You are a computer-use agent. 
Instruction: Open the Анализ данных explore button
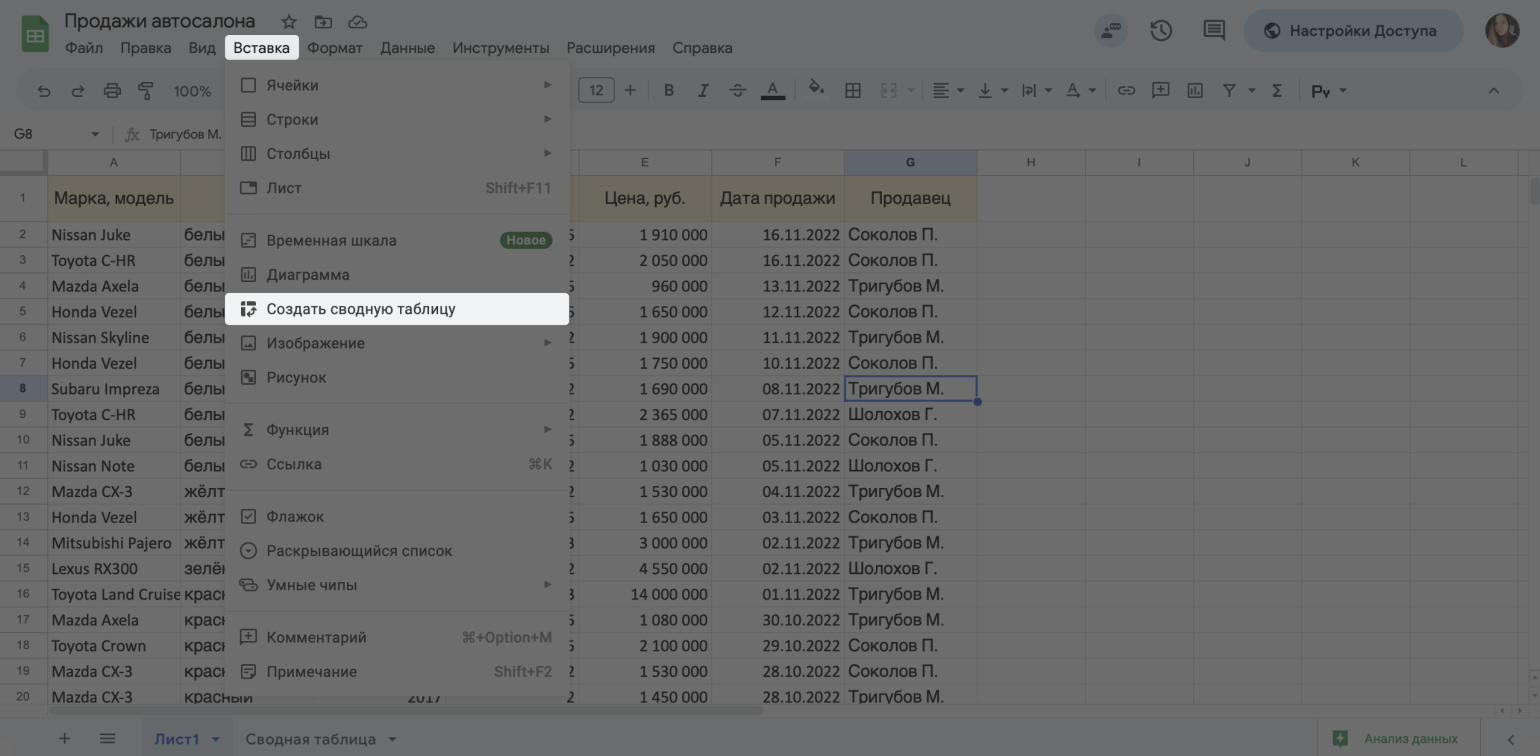pos(1397,739)
